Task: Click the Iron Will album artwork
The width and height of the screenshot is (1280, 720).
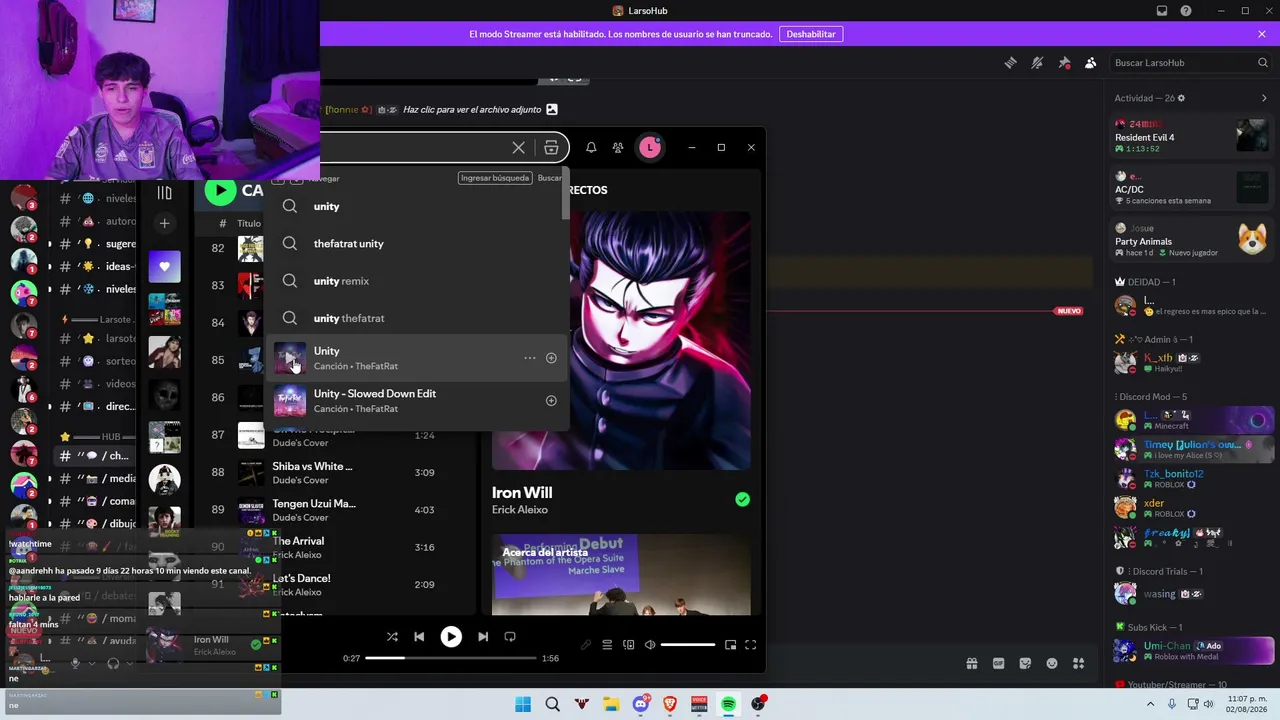Action: (x=621, y=340)
